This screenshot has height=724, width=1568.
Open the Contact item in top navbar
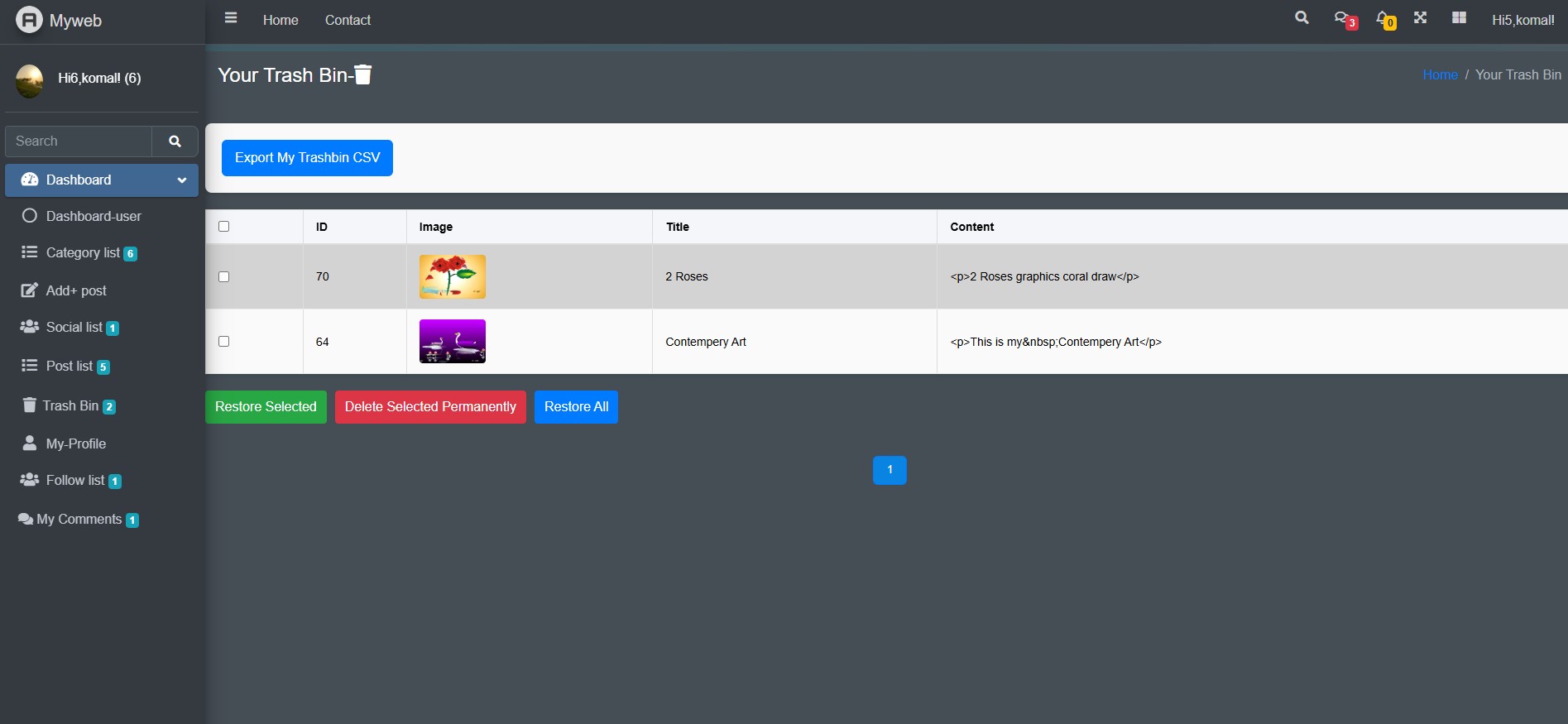coord(348,20)
